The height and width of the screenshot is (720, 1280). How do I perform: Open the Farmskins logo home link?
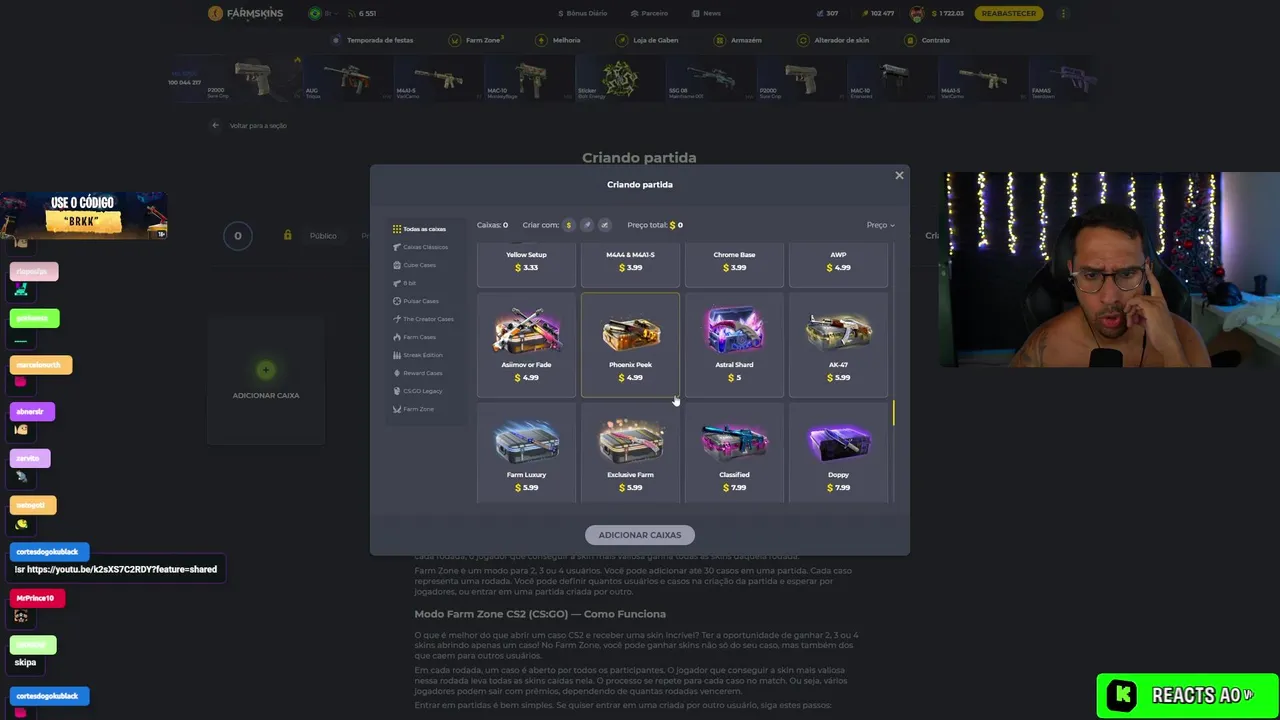[245, 13]
